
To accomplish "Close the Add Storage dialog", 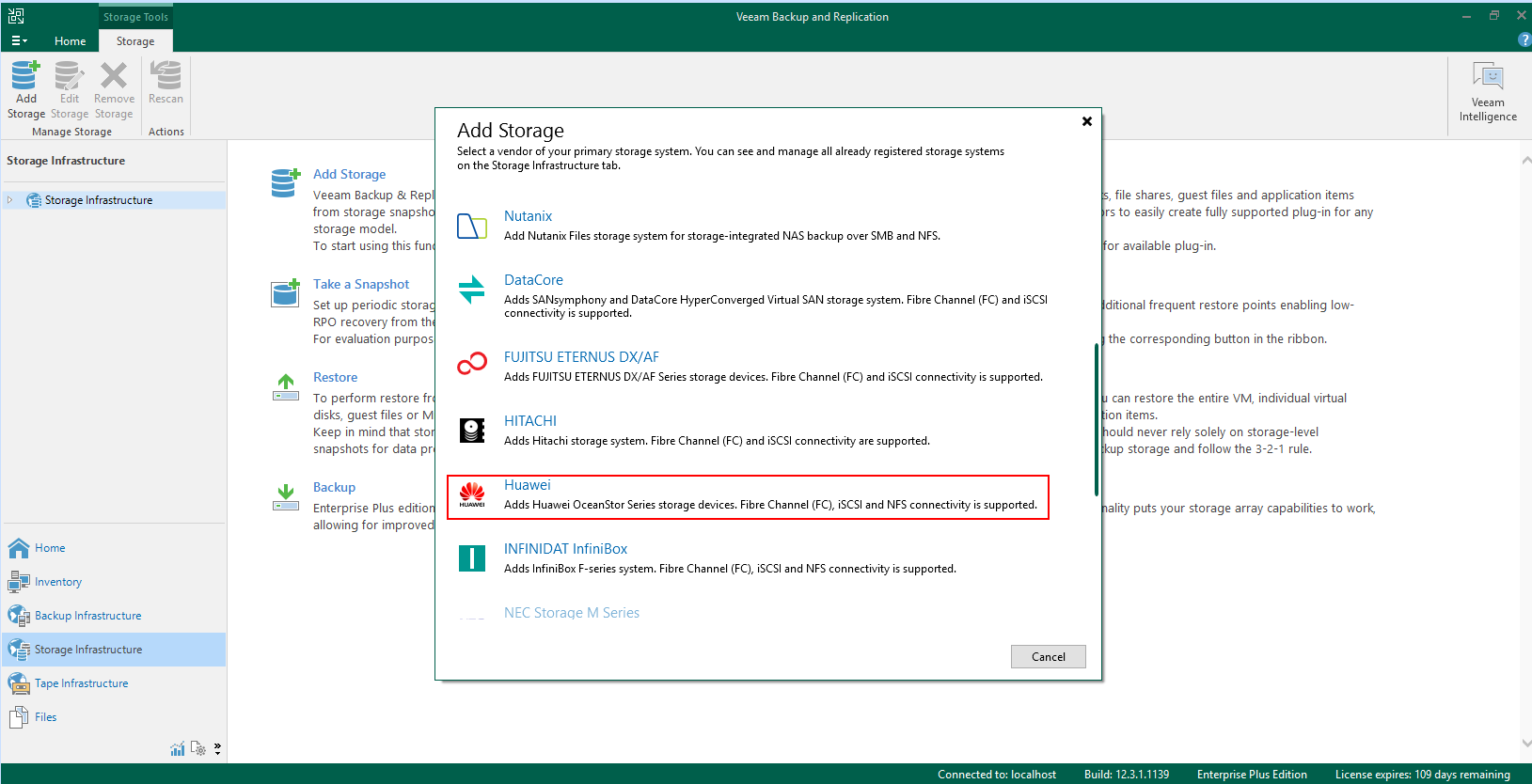I will click(x=1086, y=121).
